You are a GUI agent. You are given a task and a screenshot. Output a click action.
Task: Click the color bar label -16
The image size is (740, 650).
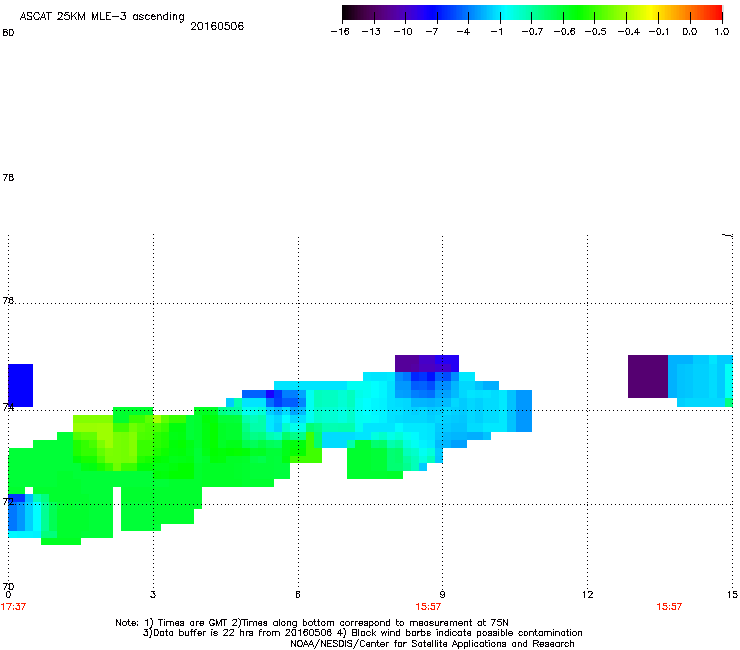[x=340, y=32]
